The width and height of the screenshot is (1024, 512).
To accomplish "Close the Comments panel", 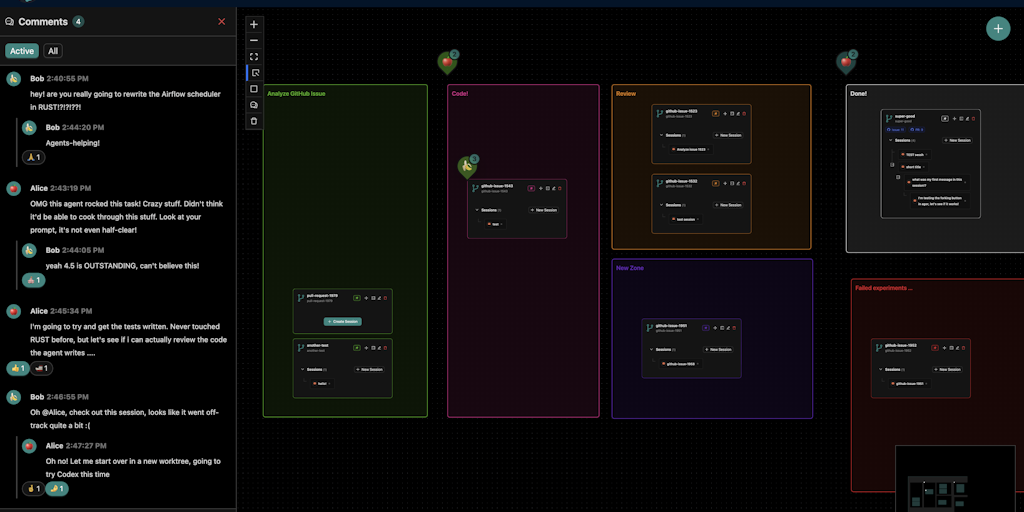I will click(222, 21).
